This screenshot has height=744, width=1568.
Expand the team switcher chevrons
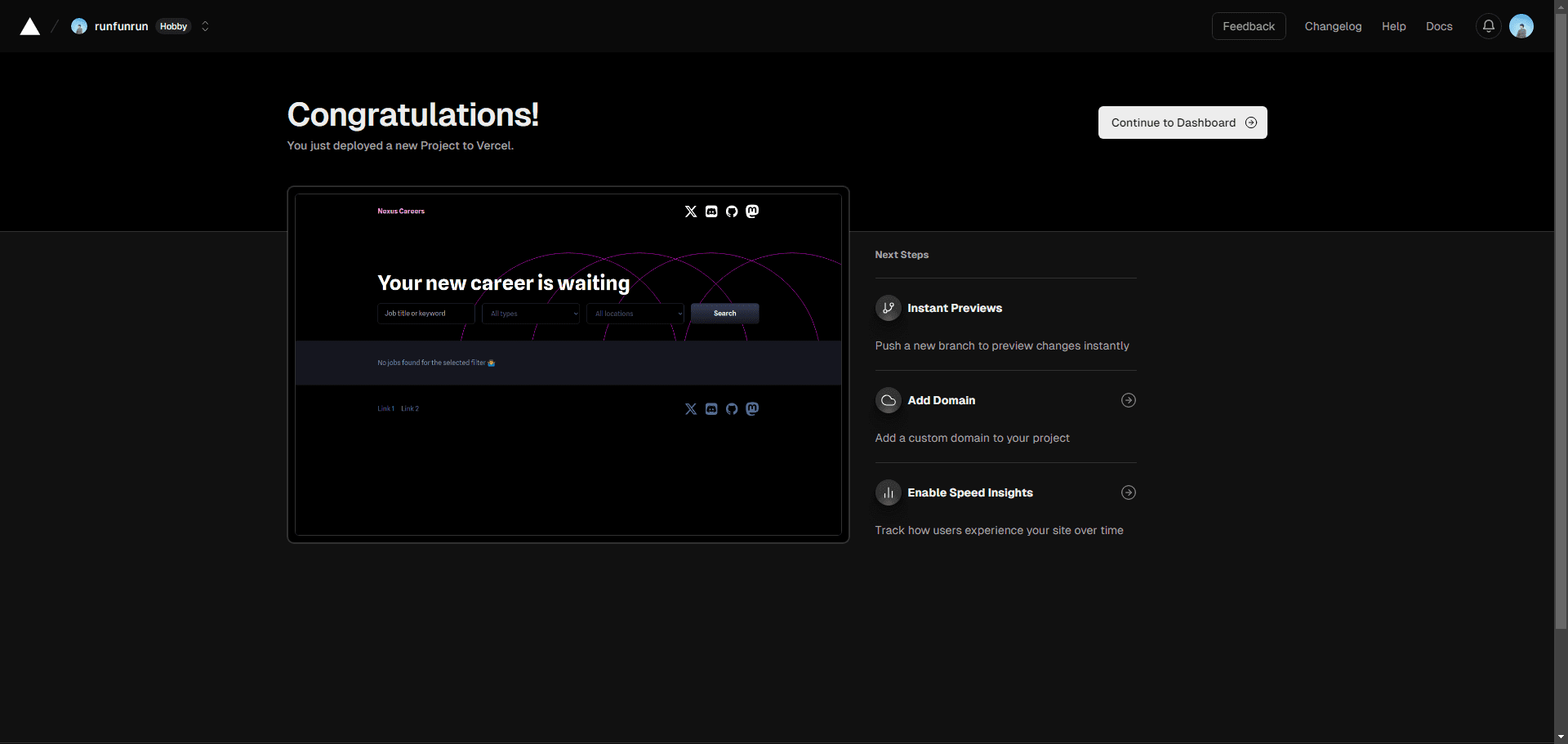(205, 26)
